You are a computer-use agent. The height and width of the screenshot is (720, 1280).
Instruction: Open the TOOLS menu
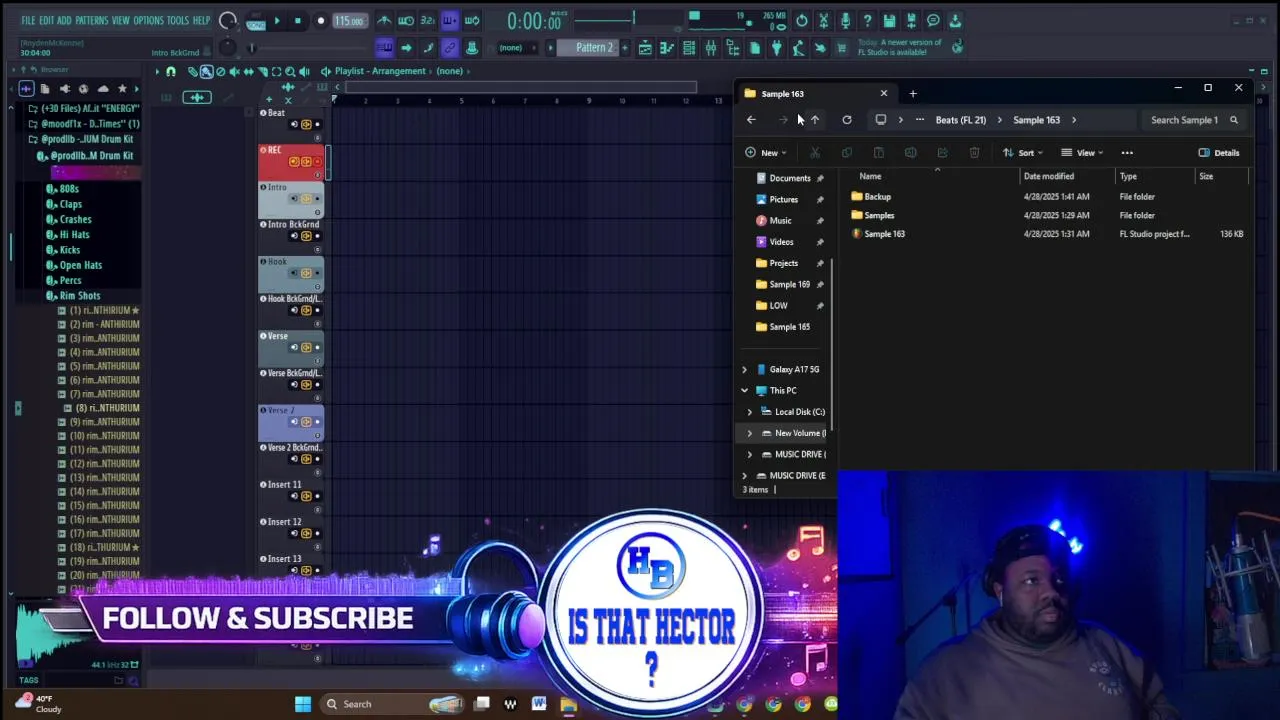tap(178, 20)
